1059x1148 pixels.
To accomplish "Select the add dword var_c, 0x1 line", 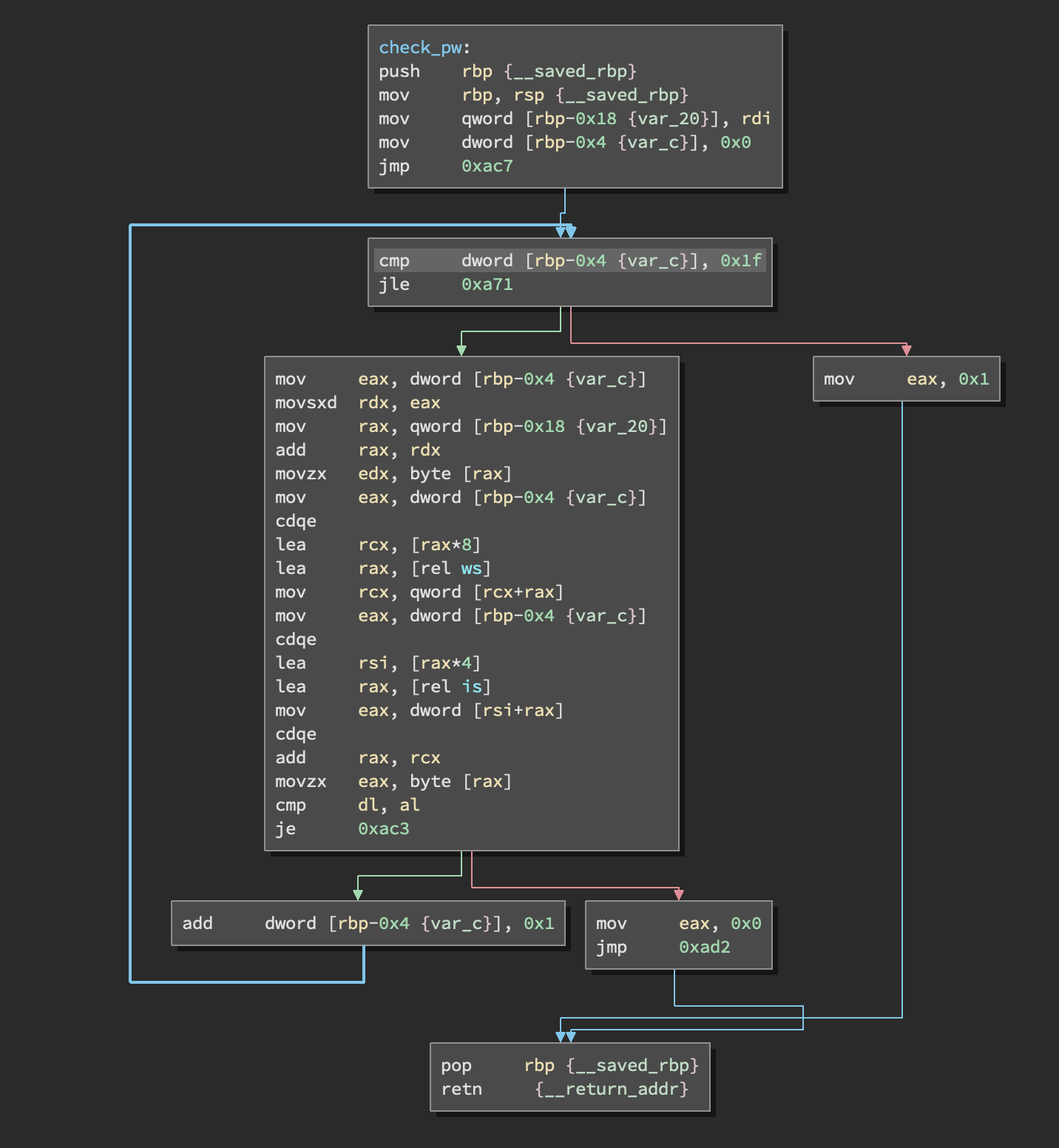I will click(368, 923).
